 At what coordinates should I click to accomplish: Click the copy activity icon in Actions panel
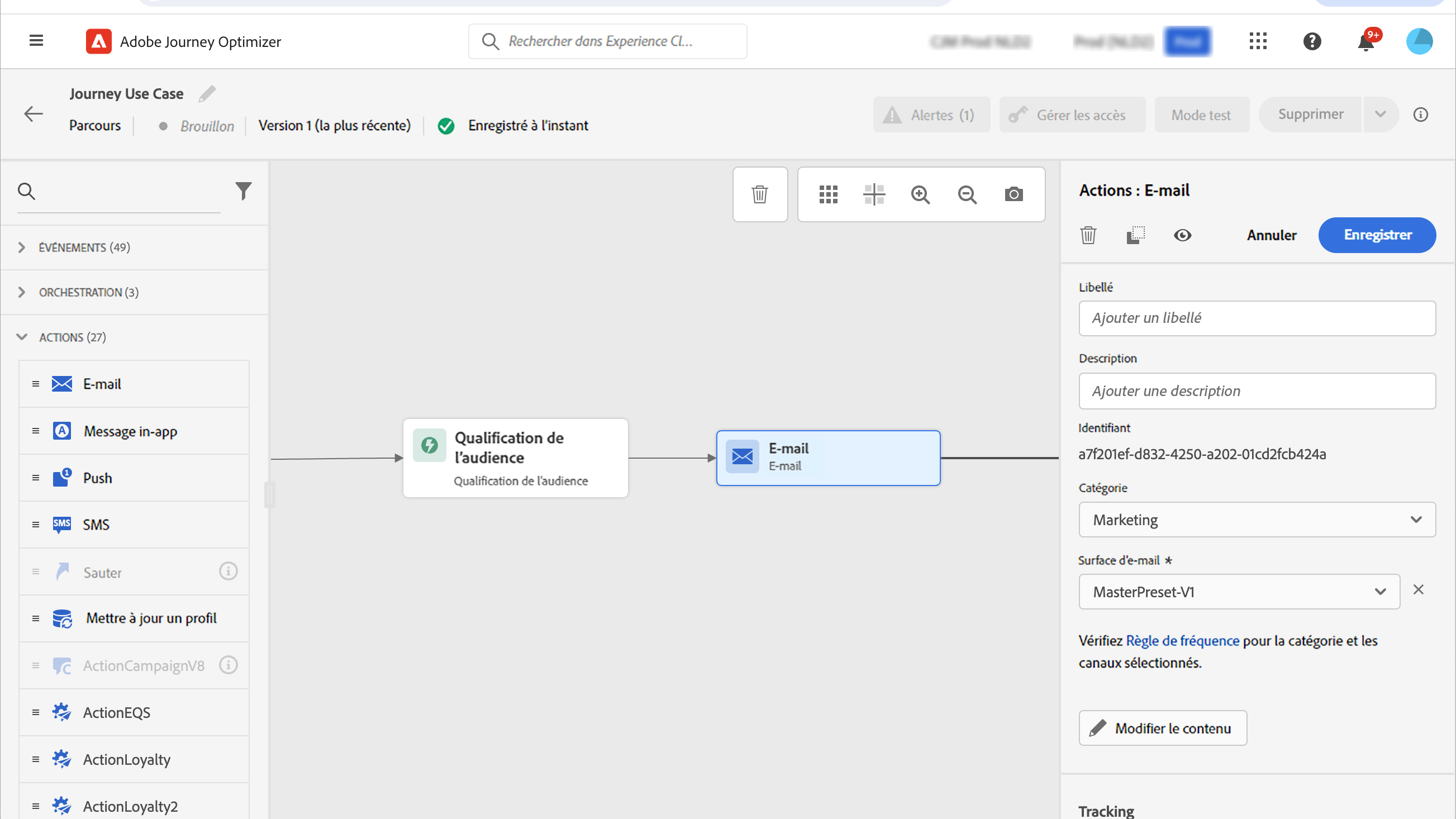click(x=1135, y=235)
